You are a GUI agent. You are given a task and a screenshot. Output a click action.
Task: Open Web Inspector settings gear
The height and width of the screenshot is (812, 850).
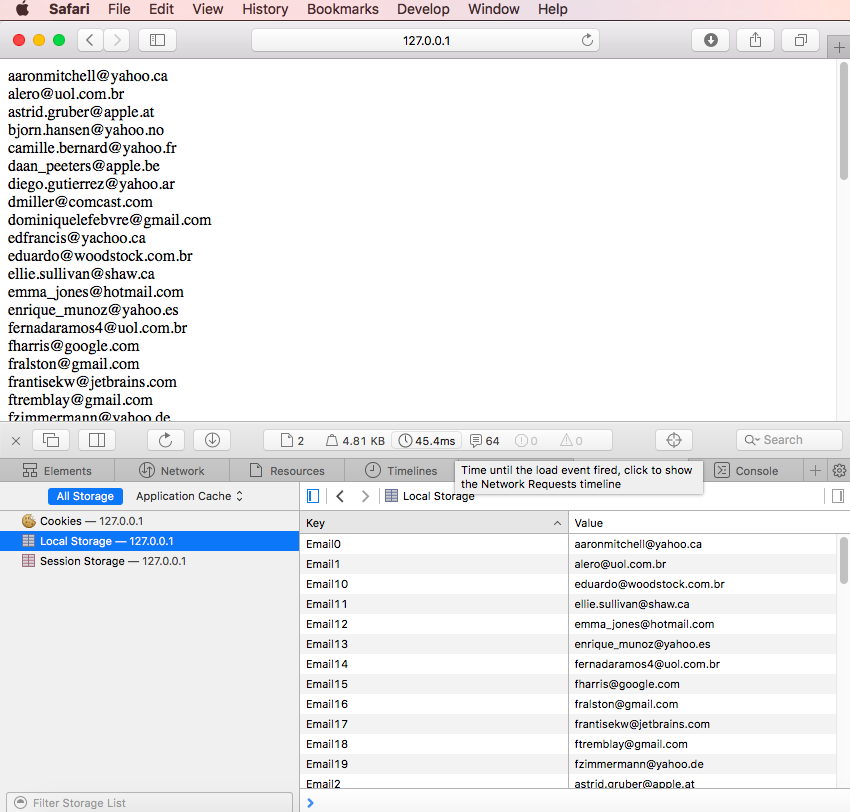pyautogui.click(x=839, y=471)
